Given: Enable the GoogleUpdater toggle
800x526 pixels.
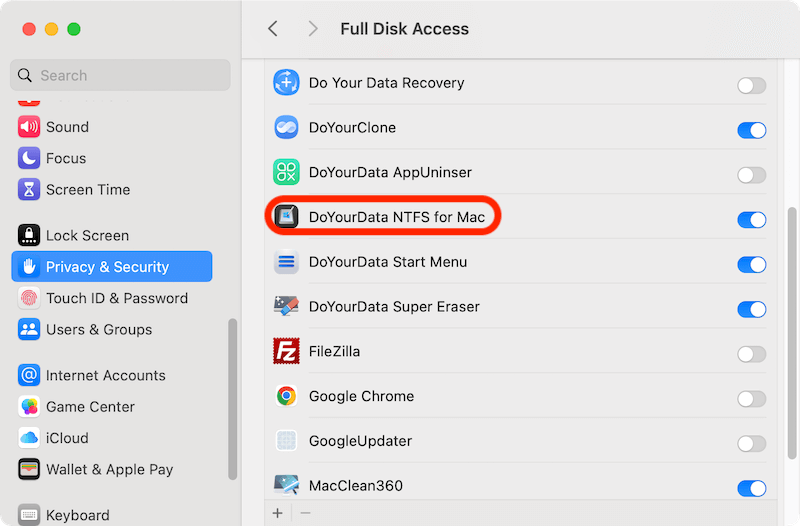Looking at the screenshot, I should [x=752, y=443].
